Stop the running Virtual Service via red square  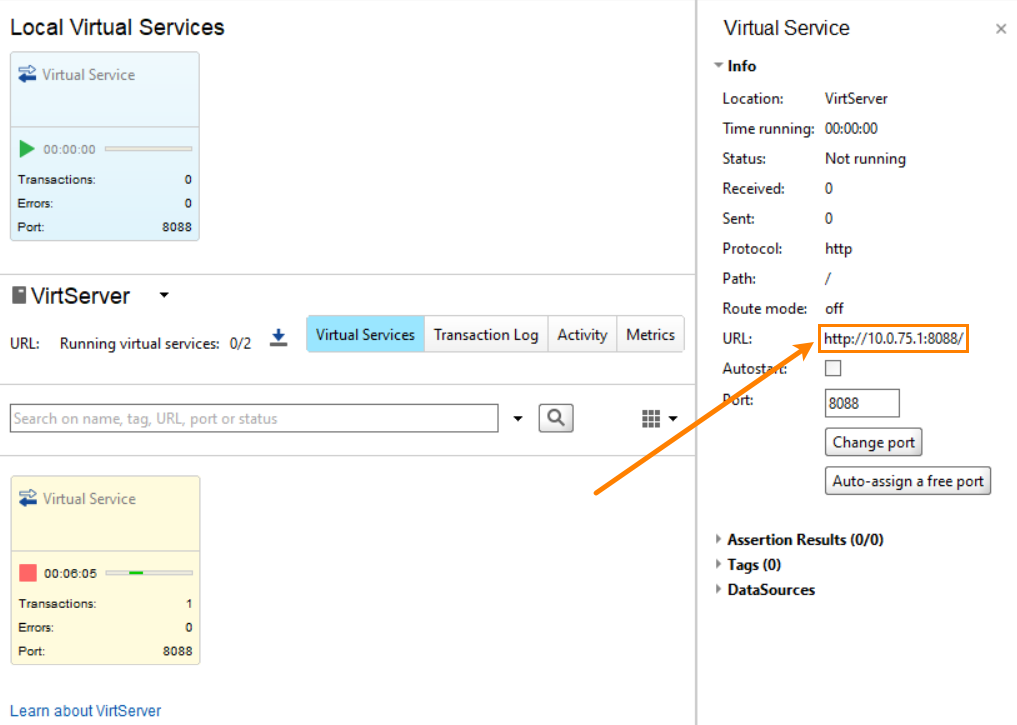(x=27, y=572)
